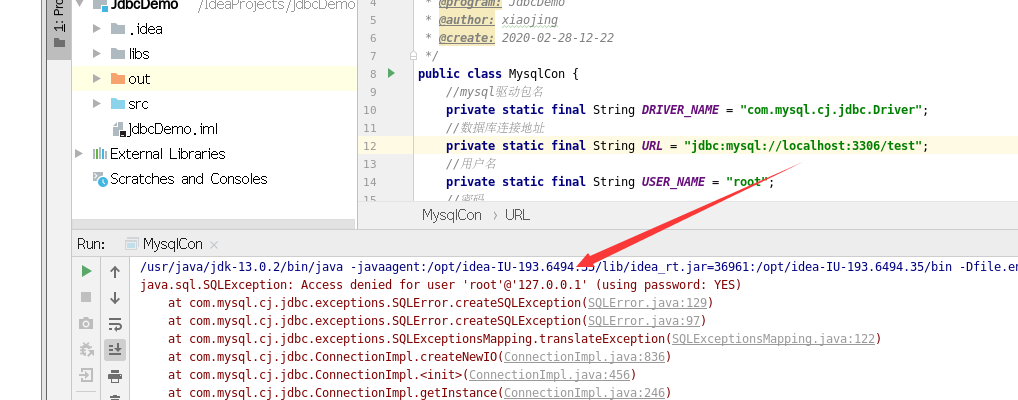Click the gray Stop process square icon
1018x400 pixels.
click(86, 297)
